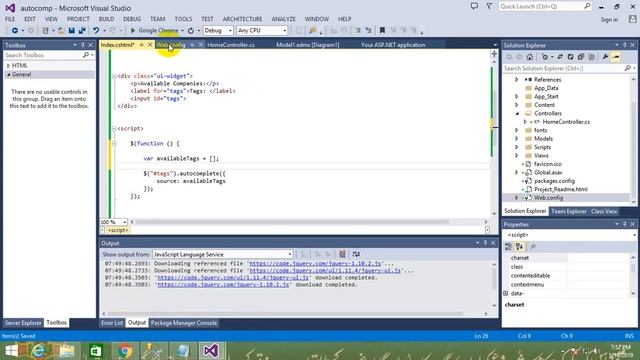Select Global.asax file in Solution Explorer

click(548, 173)
